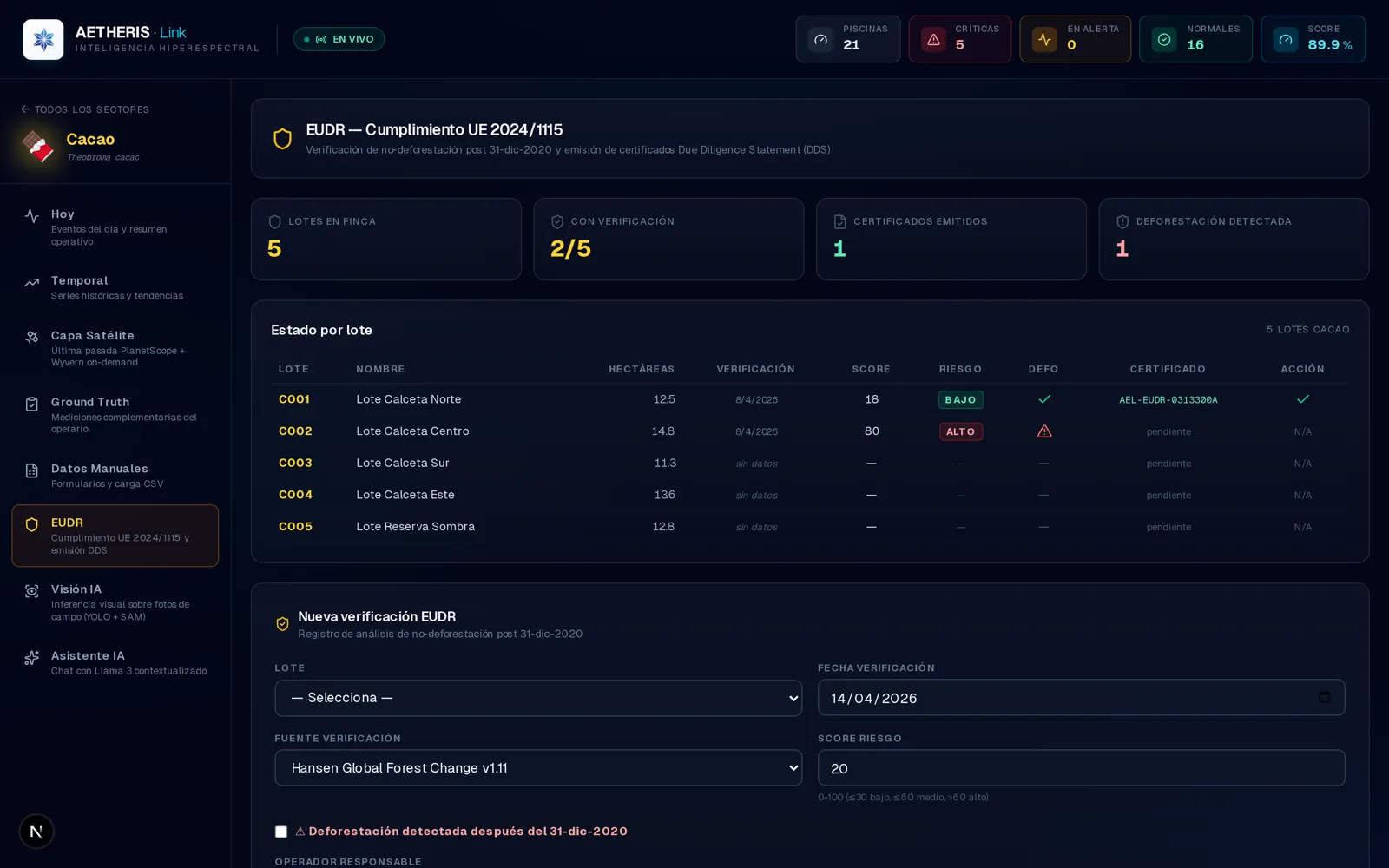Click the Score gauge icon
This screenshot has height=868, width=1389.
(x=1286, y=39)
